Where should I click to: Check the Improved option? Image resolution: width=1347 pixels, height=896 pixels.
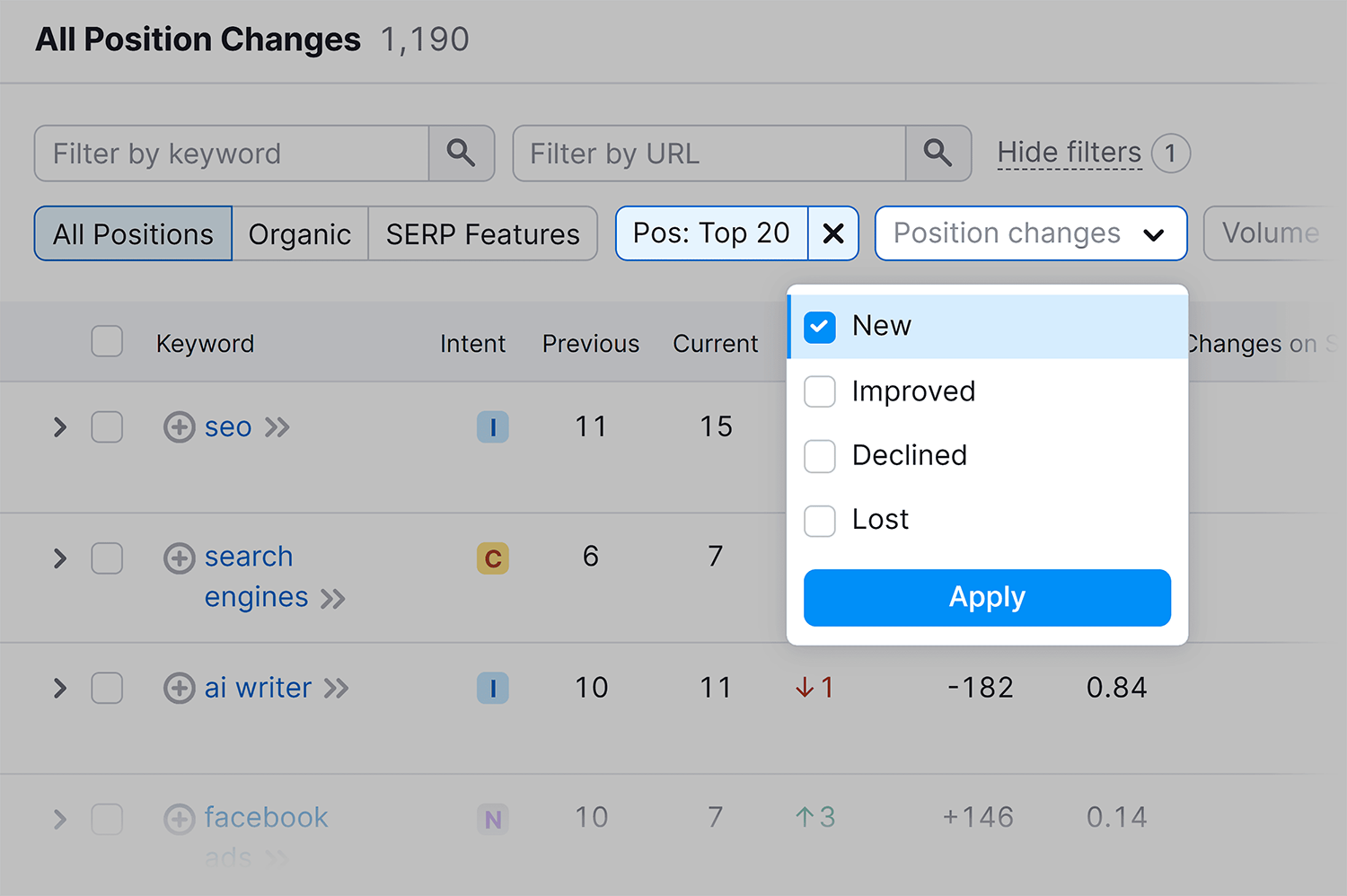click(820, 391)
